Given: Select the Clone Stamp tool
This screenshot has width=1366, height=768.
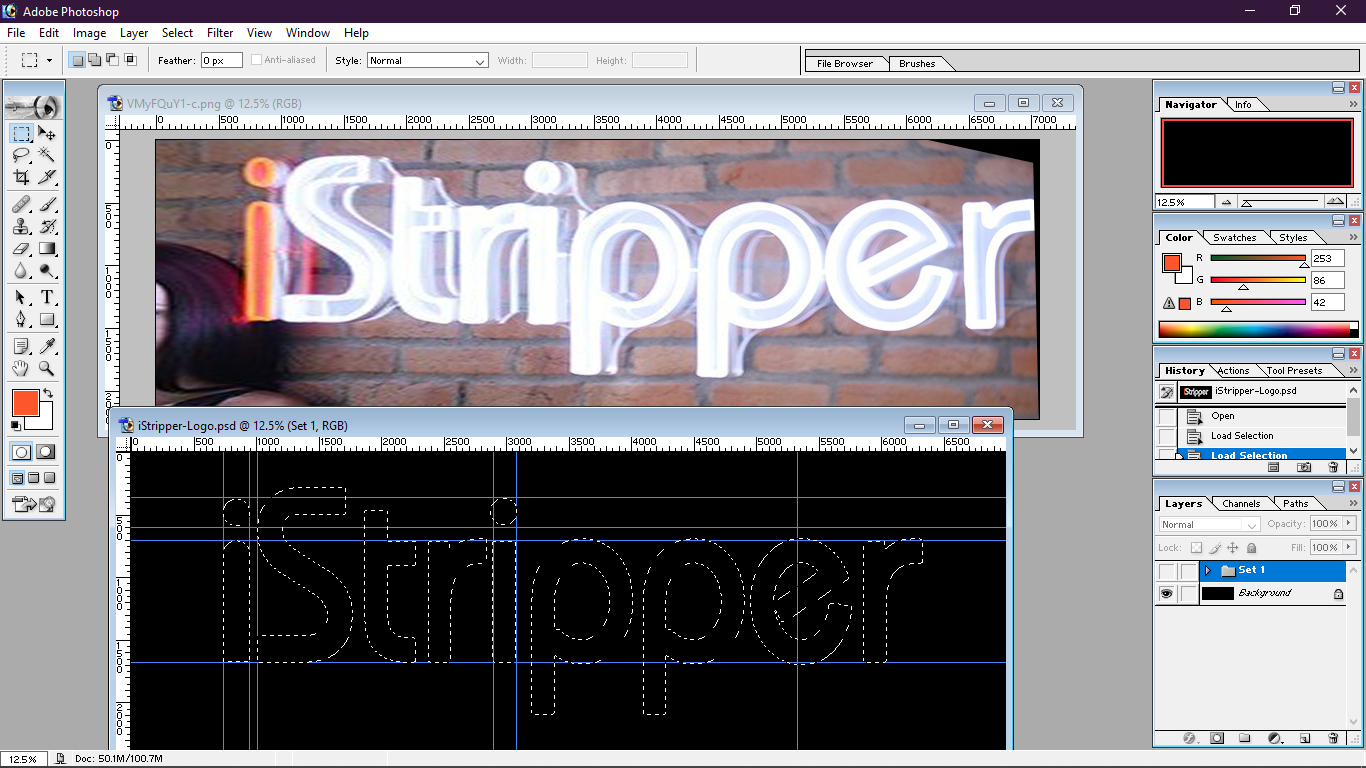Looking at the screenshot, I should 21,226.
